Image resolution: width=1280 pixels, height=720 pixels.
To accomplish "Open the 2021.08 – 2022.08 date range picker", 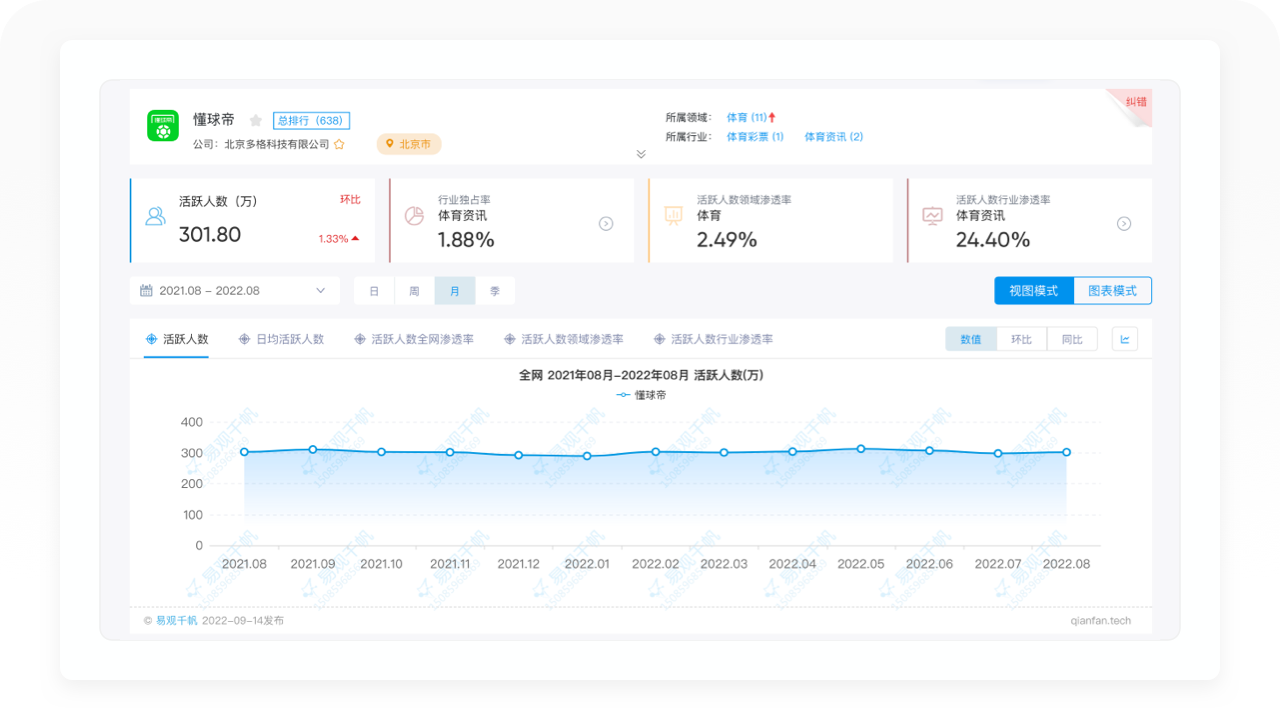I will coord(235,291).
